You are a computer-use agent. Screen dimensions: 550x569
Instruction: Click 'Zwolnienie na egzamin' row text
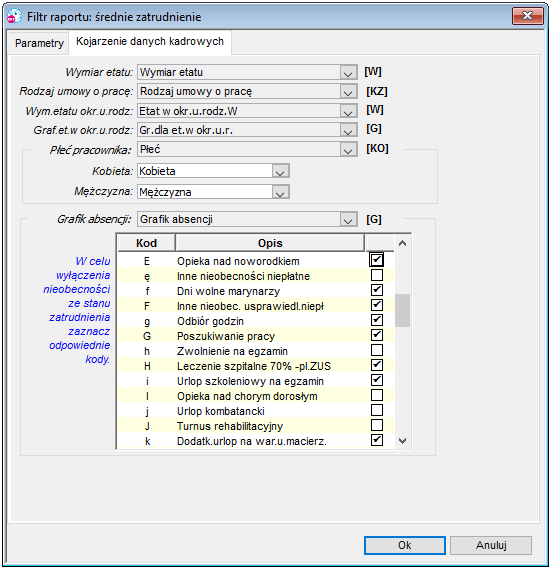click(232, 351)
